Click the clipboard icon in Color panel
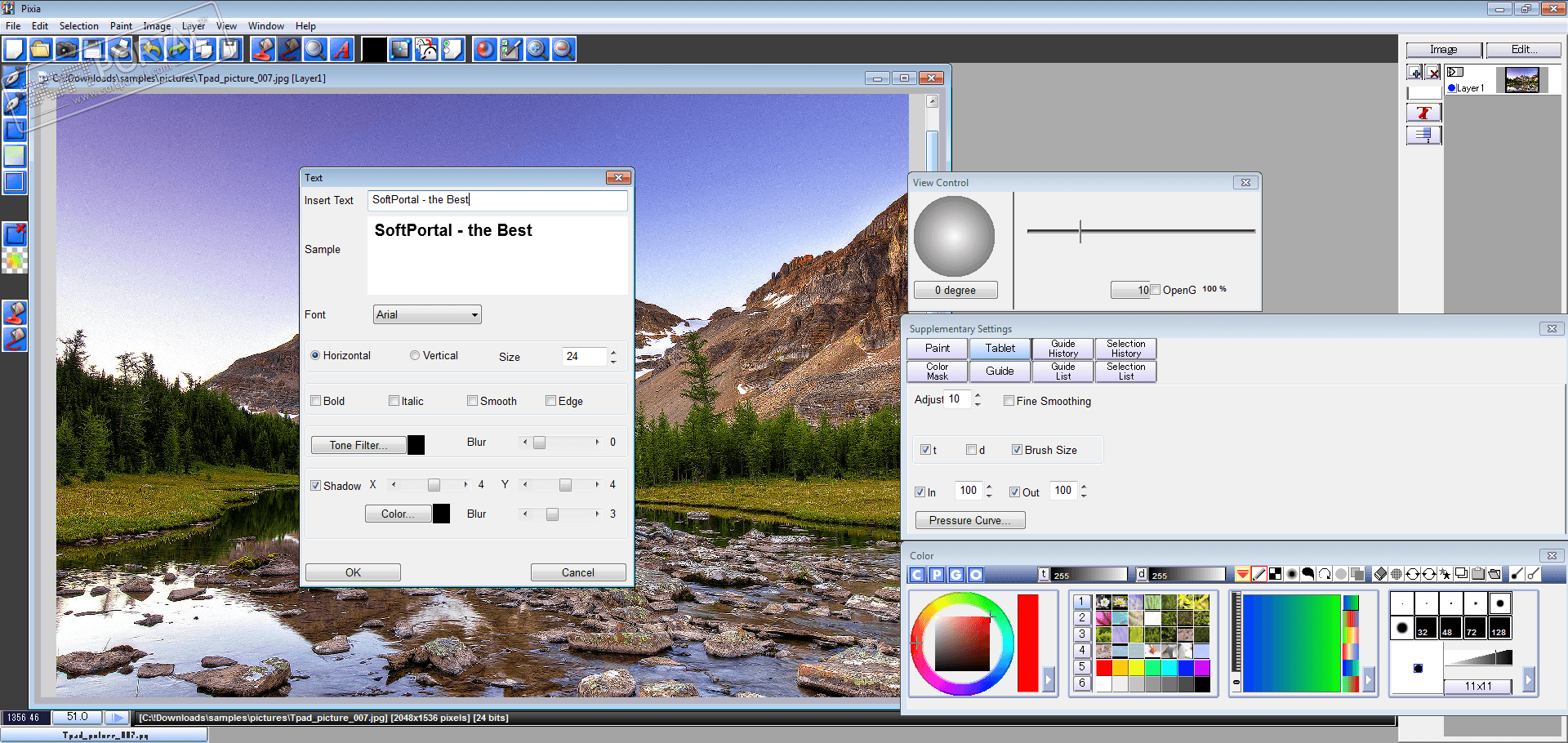This screenshot has width=1568, height=743. 1478,574
